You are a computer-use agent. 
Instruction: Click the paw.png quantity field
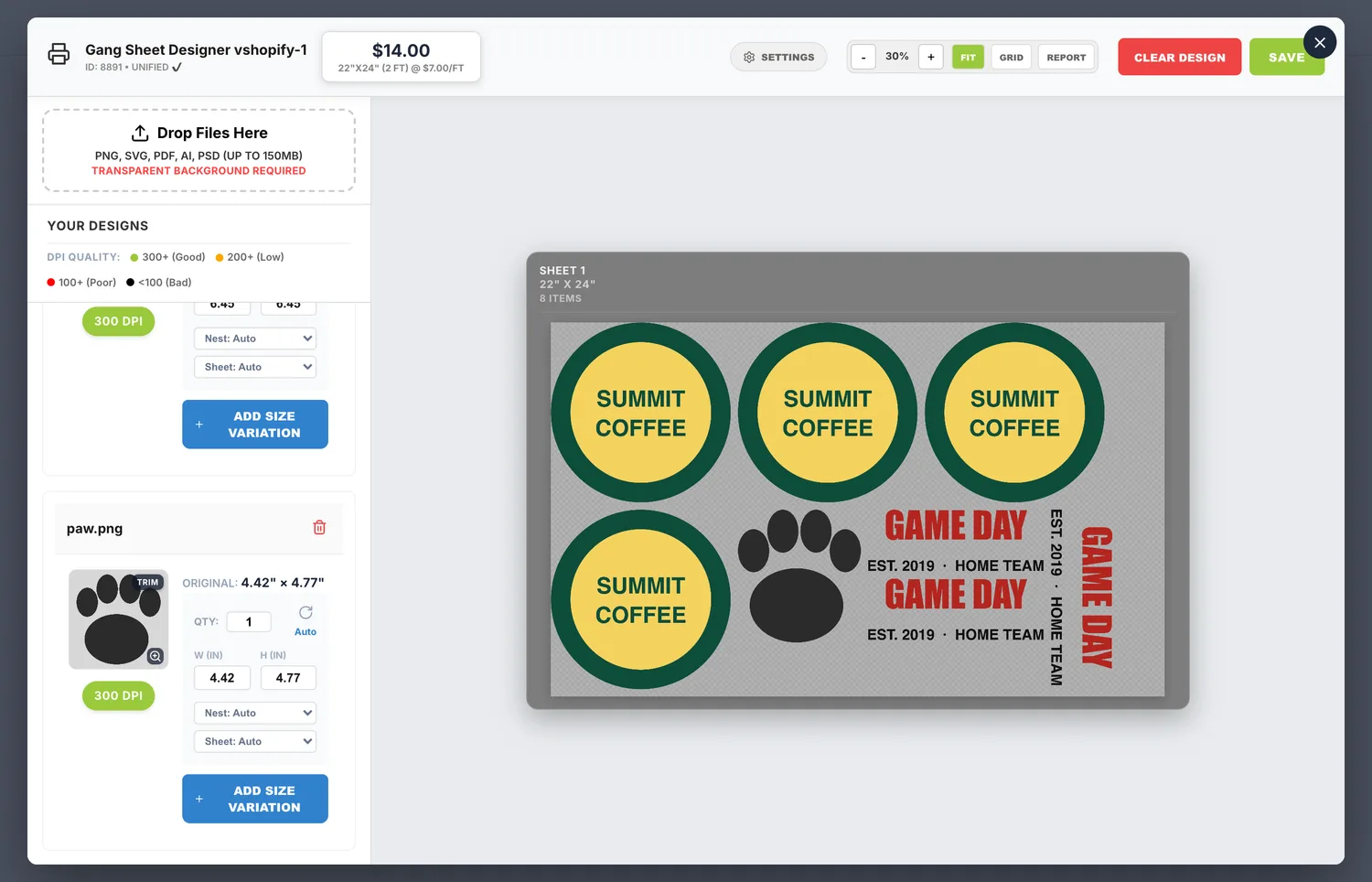pos(249,621)
